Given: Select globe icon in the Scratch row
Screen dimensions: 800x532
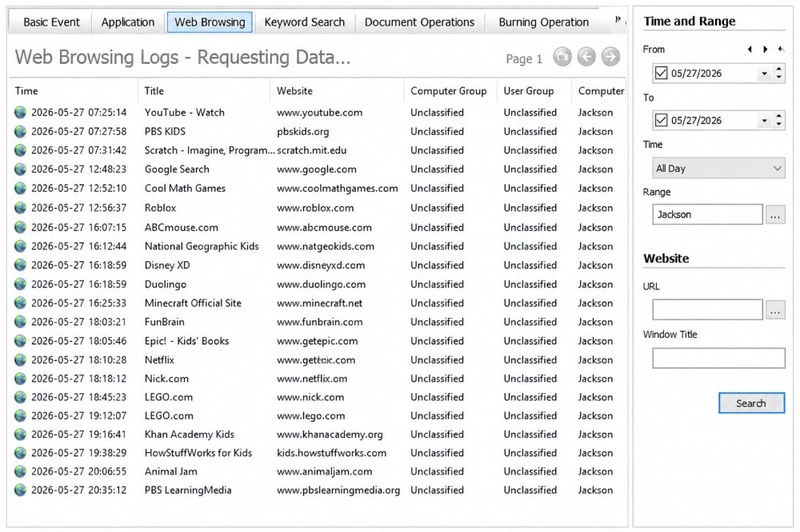Looking at the screenshot, I should [x=20, y=150].
